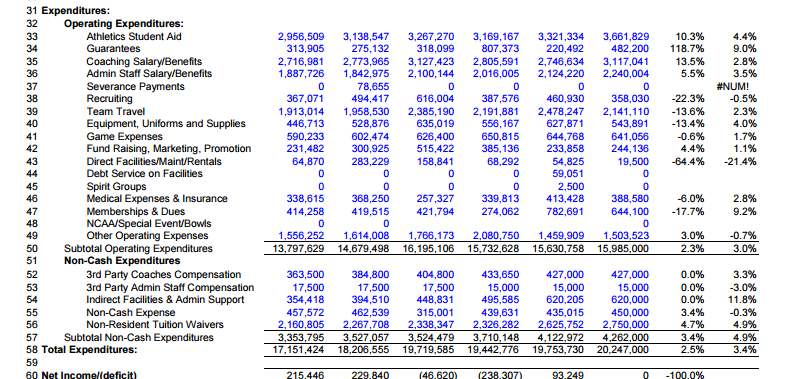Viewport: 785px width, 379px height.
Task: Select the Subtotal Operating Expenditures label
Action: (138, 249)
